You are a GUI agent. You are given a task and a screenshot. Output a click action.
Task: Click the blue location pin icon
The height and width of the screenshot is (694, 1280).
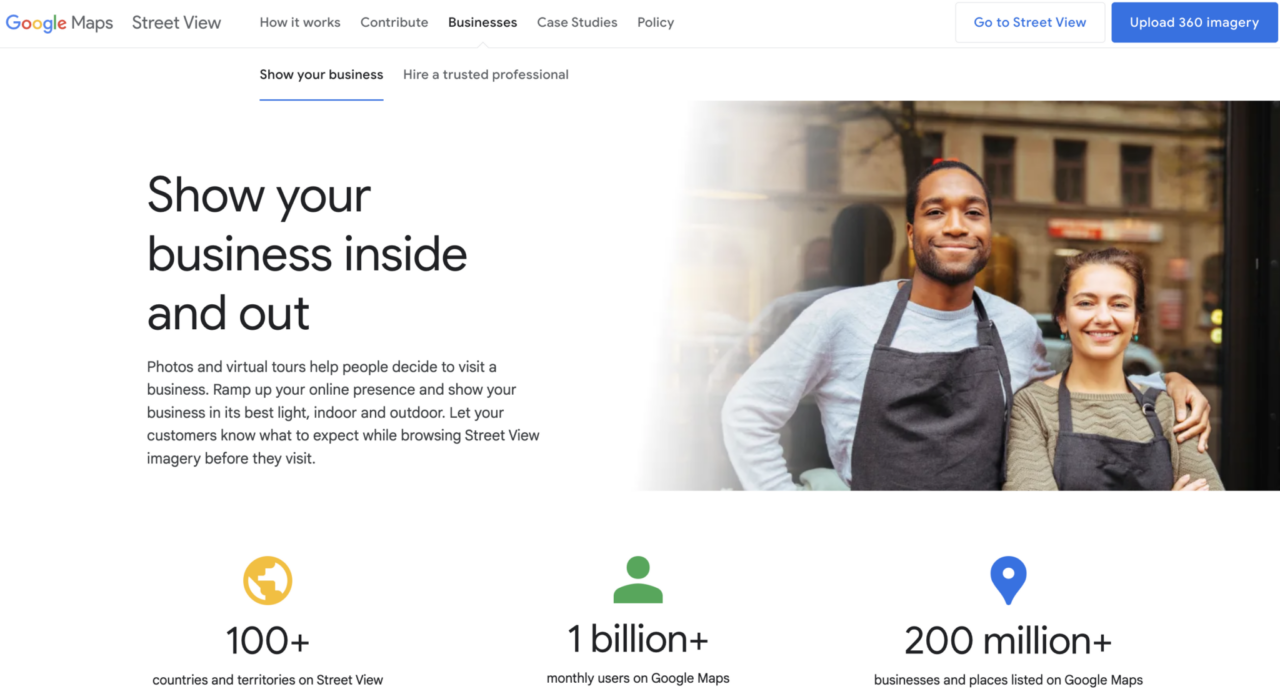click(1008, 581)
